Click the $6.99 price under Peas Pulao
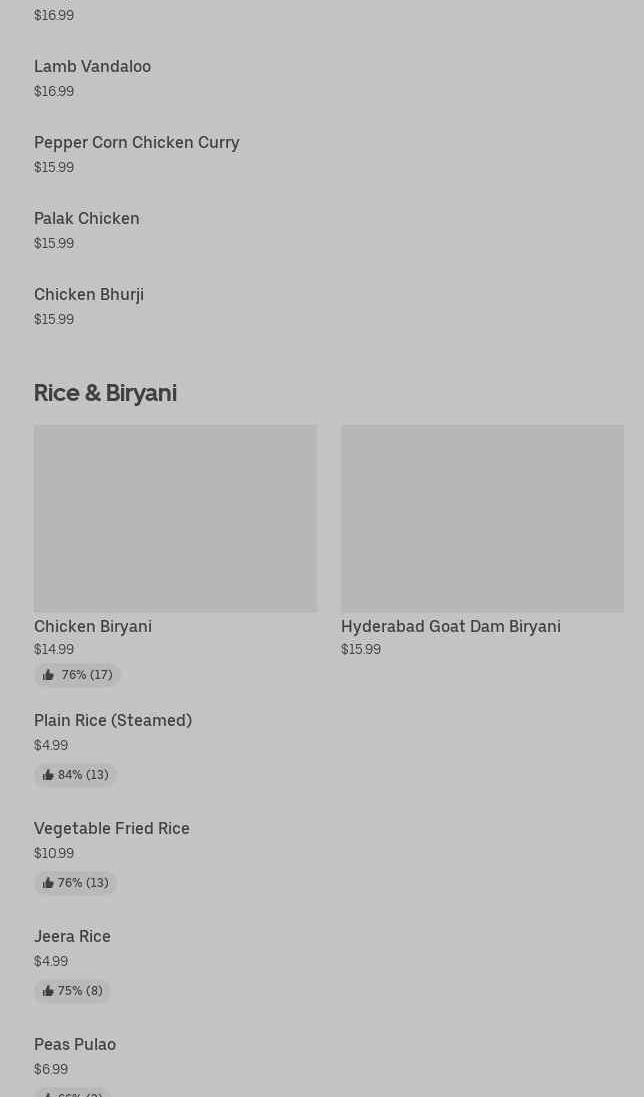 (51, 1069)
